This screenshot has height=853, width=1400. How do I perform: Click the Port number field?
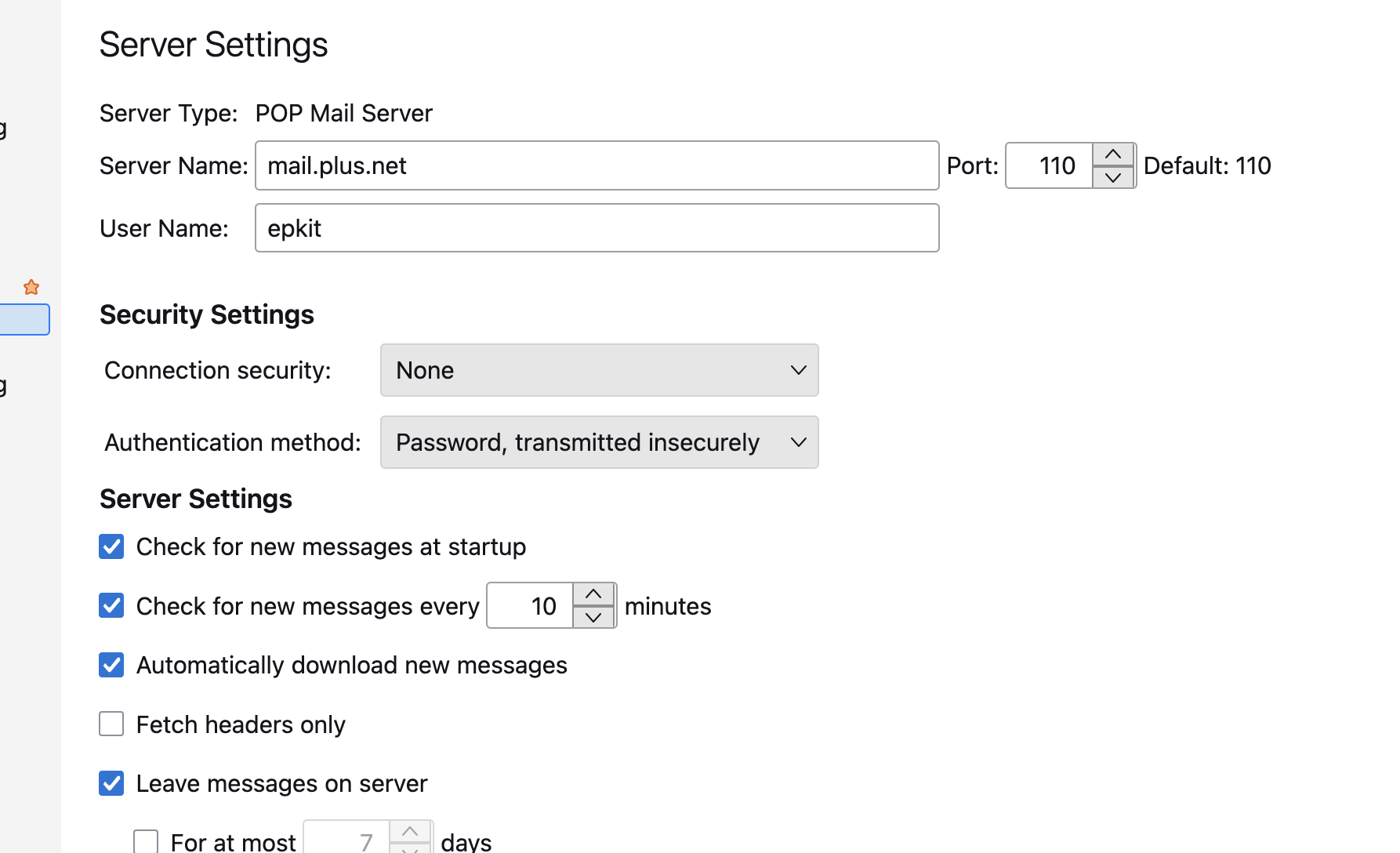pyautogui.click(x=1050, y=165)
